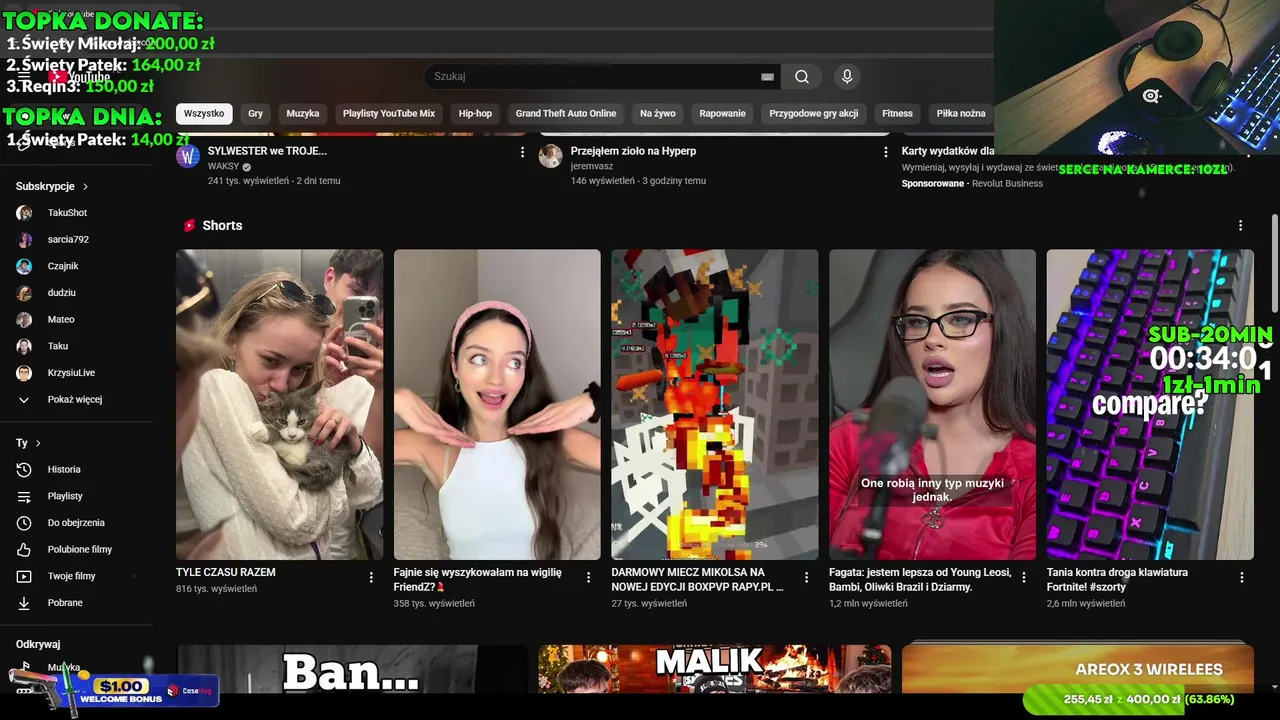Play Fajnie się wyszykowałam na wigilię short thumbnail
1280x720 pixels.
497,404
